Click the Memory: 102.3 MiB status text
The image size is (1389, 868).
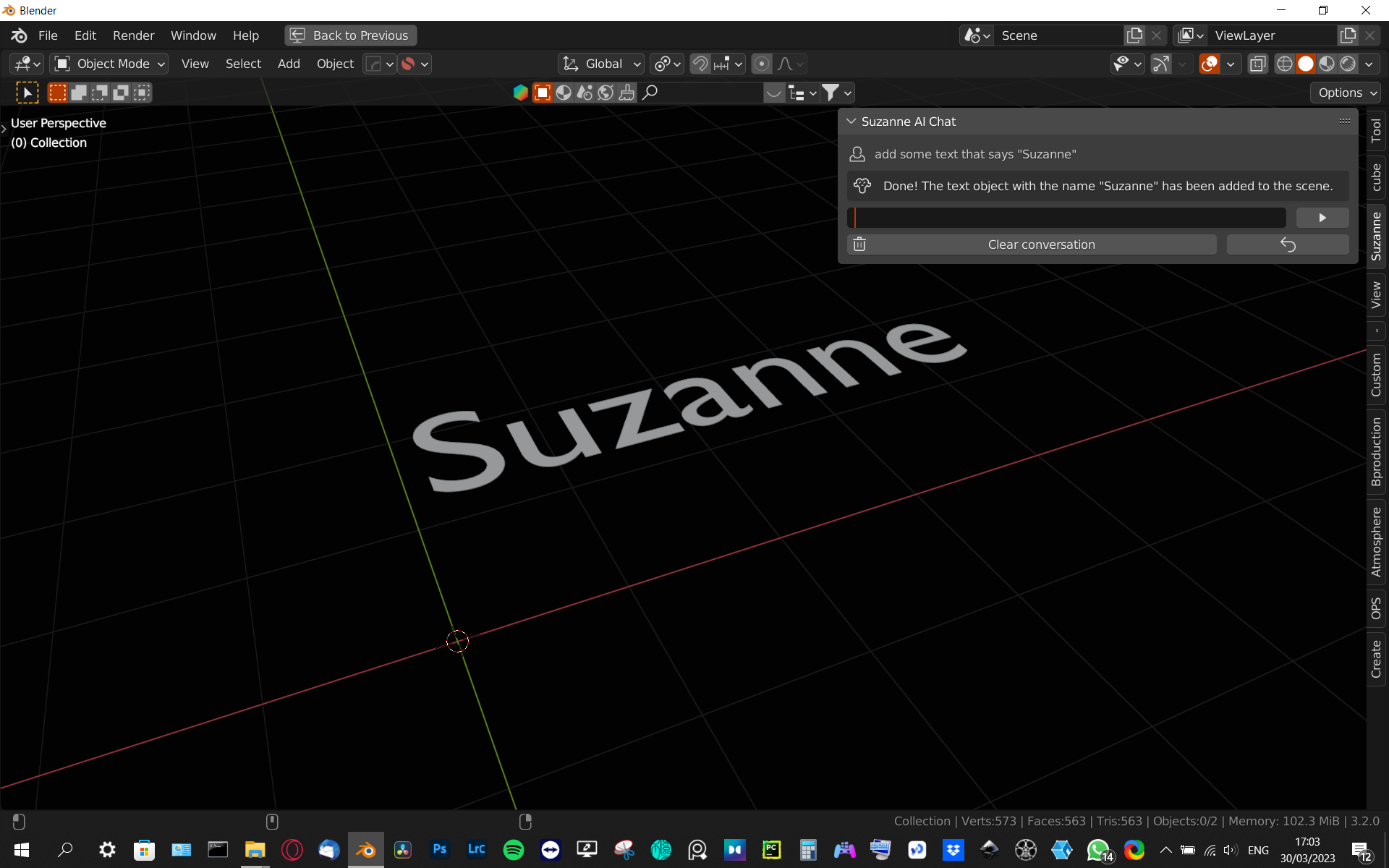coord(1283,821)
